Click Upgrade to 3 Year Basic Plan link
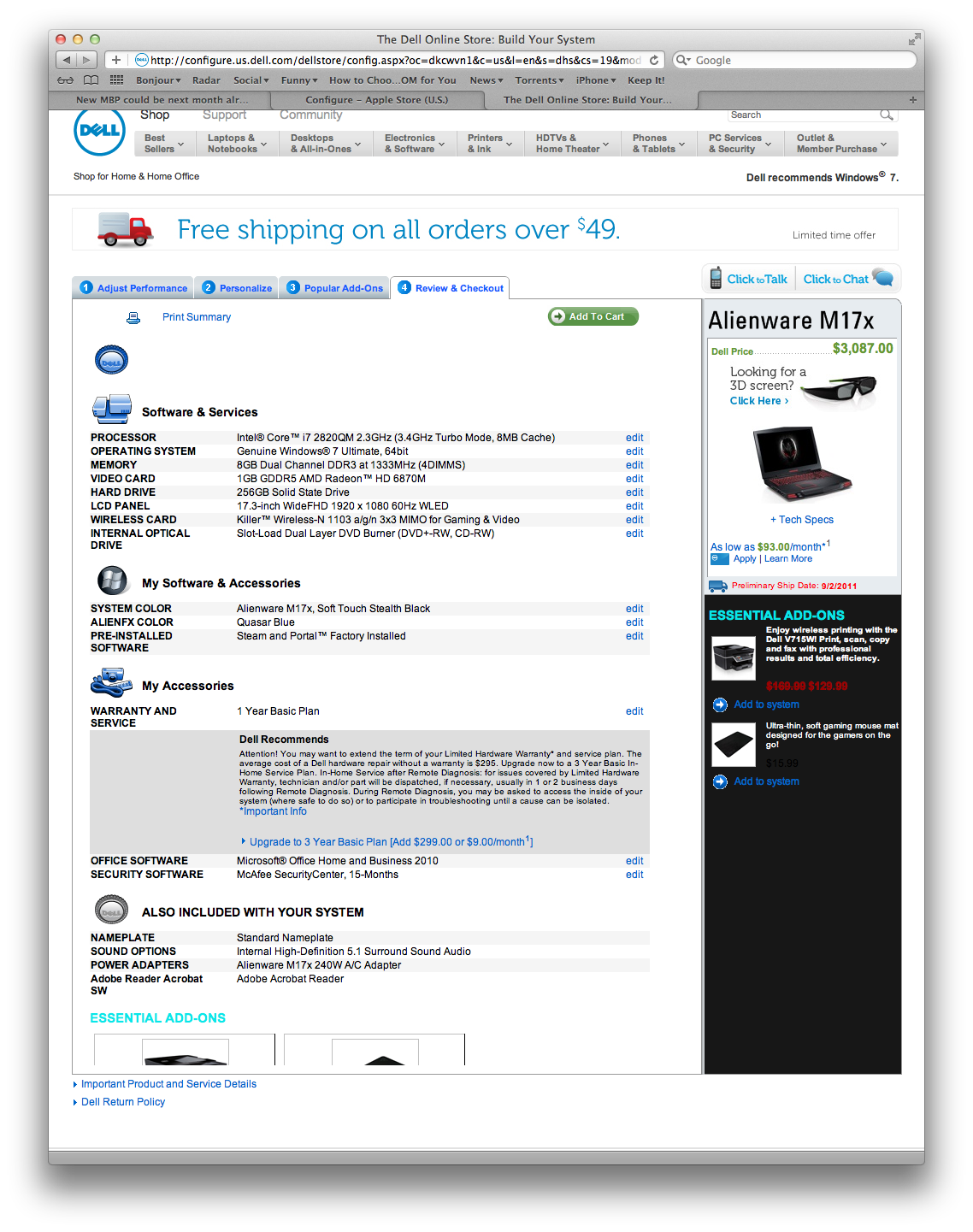Viewport: 973px width, 1232px height. point(391,842)
